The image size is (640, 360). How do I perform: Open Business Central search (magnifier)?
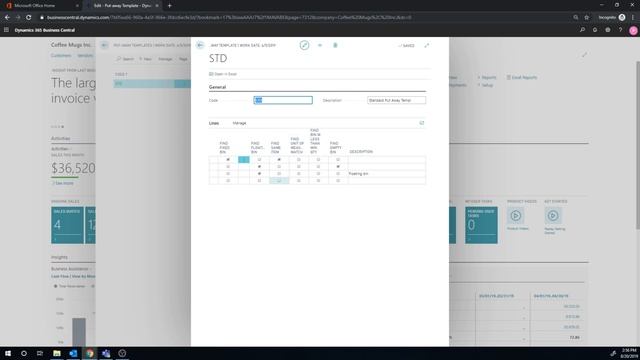pos(582,30)
